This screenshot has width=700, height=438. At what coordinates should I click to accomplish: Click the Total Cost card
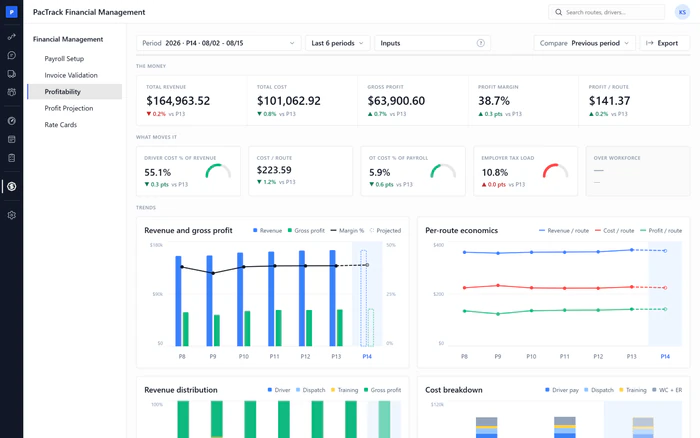click(x=302, y=100)
